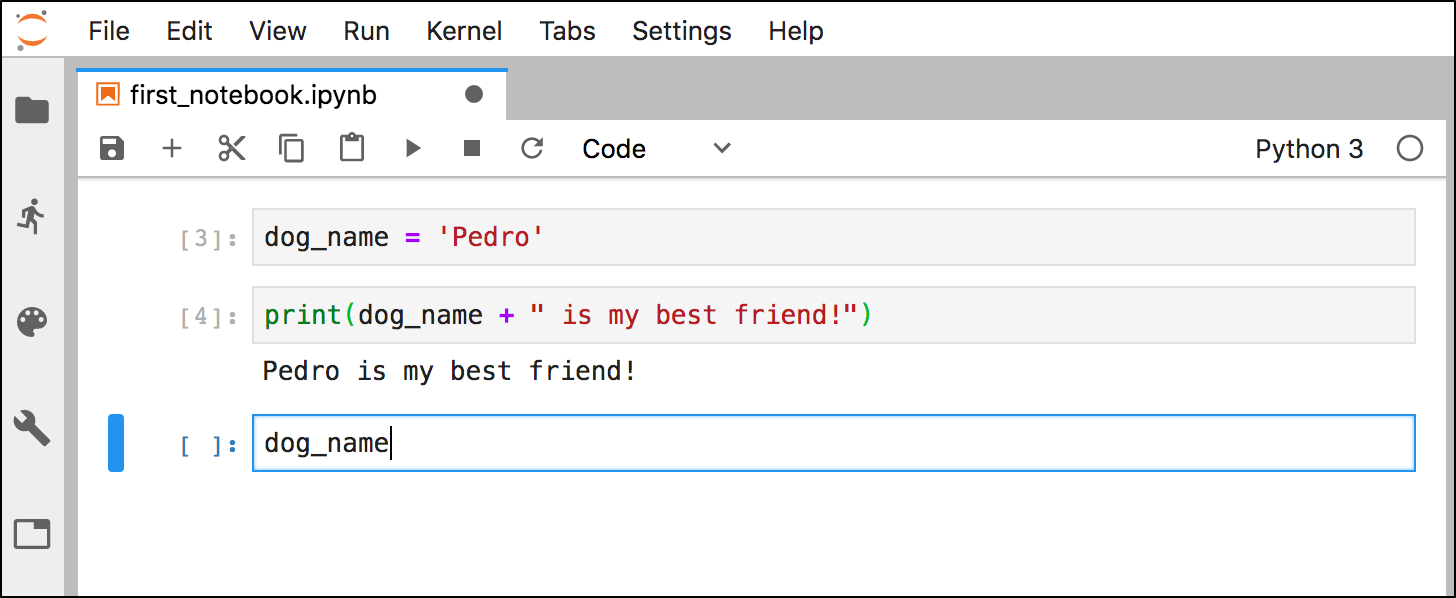Open the Settings menu
Image resolution: width=1456 pixels, height=598 pixels.
pyautogui.click(x=682, y=31)
